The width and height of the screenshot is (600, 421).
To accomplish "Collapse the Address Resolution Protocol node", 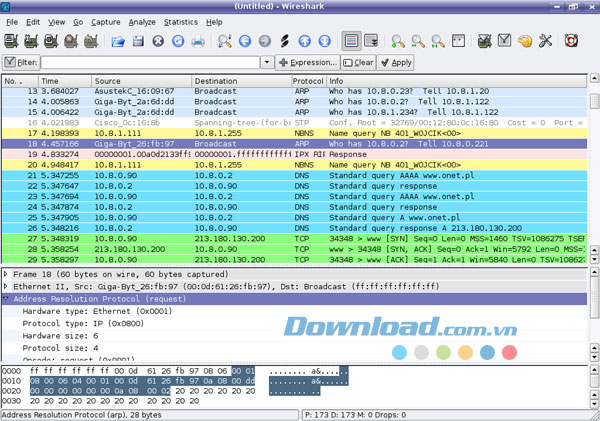I will [6, 299].
